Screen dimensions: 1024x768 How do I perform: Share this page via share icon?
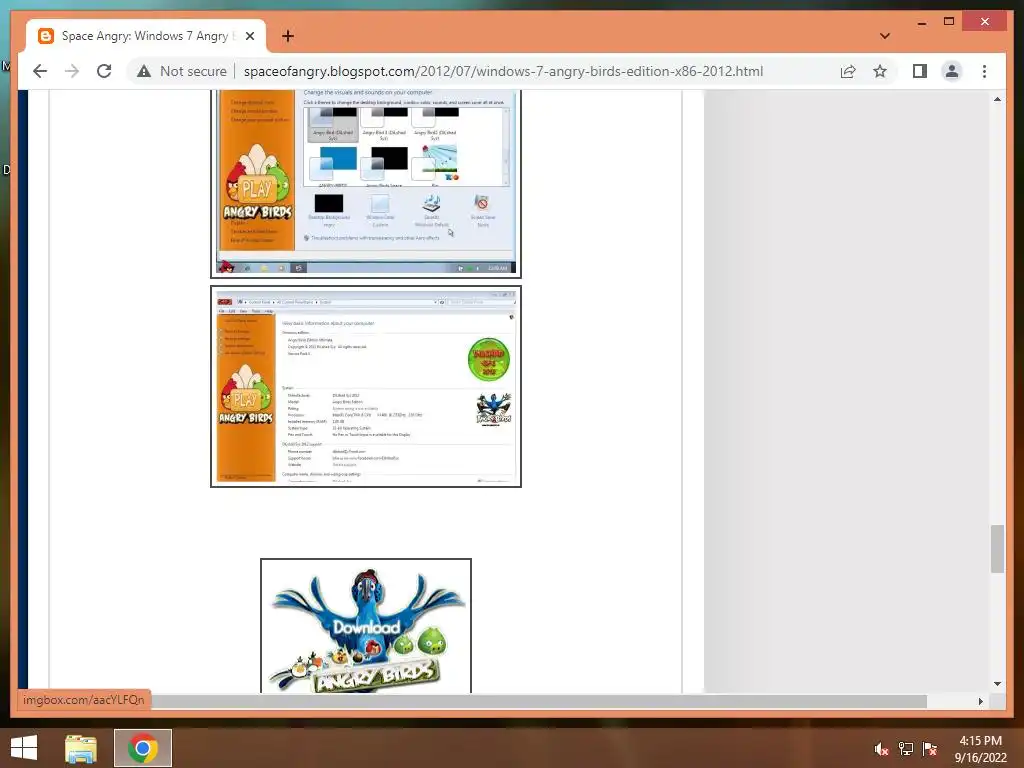848,71
